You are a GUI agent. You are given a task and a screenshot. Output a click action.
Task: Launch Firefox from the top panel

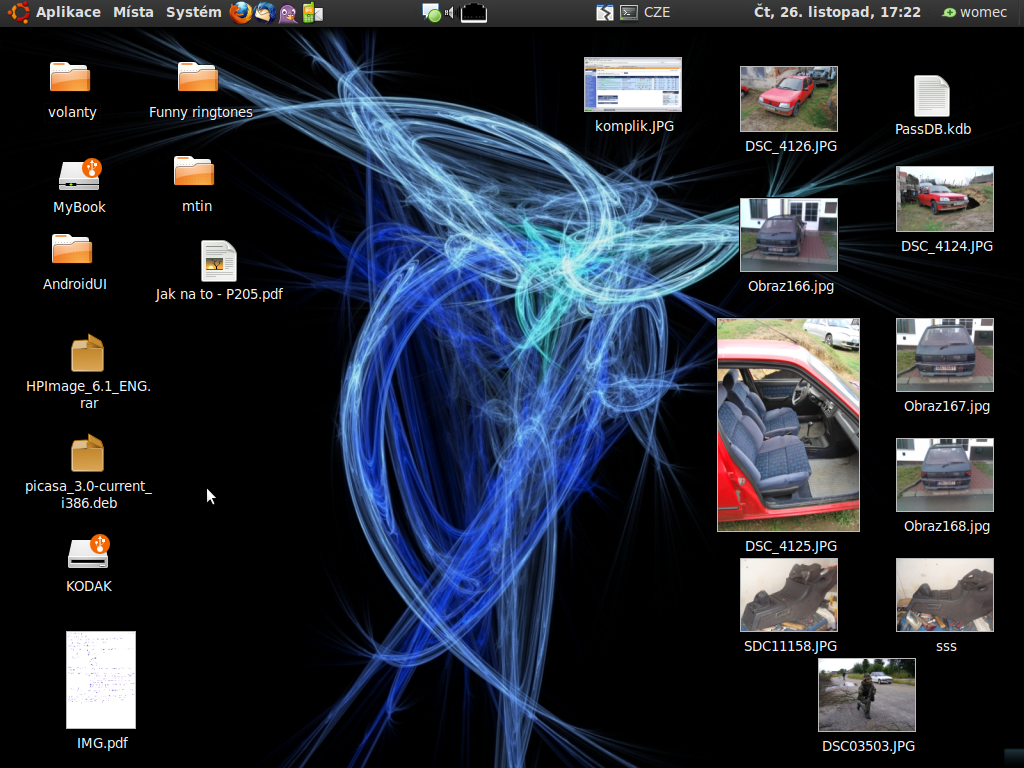(240, 12)
